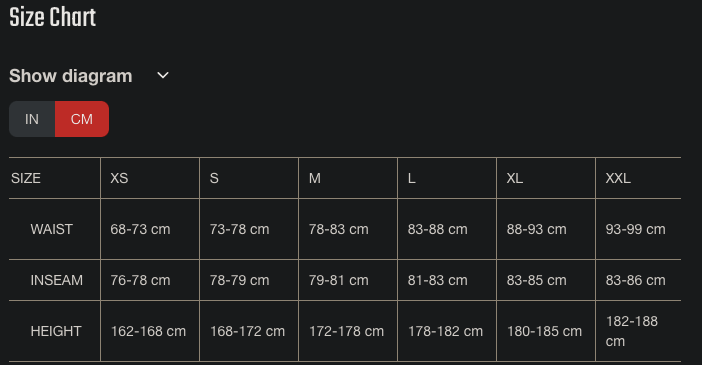Viewport: 702px width, 365px height.
Task: Select the S column header
Action: (x=249, y=178)
